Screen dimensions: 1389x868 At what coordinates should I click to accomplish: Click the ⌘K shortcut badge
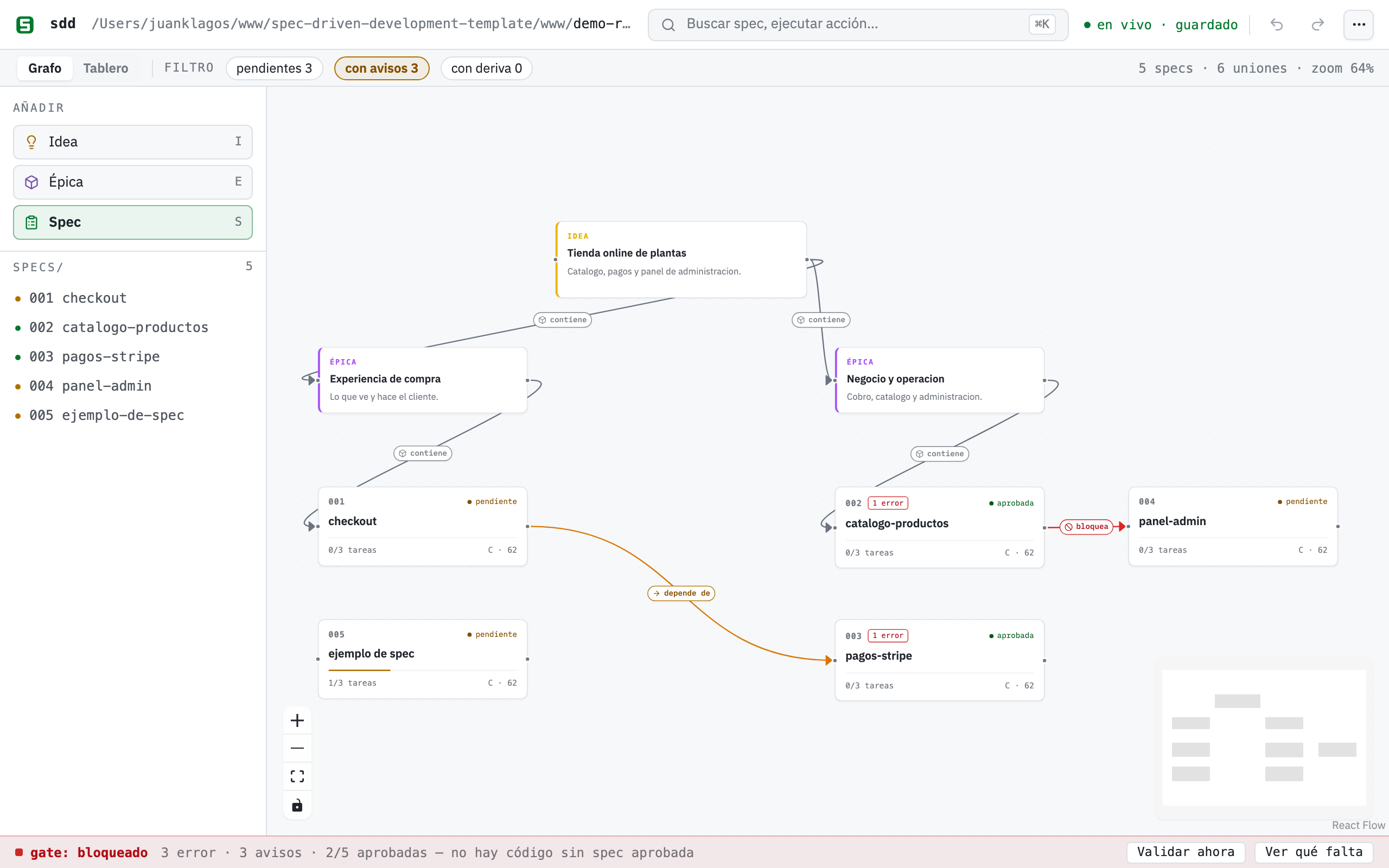coord(1042,25)
